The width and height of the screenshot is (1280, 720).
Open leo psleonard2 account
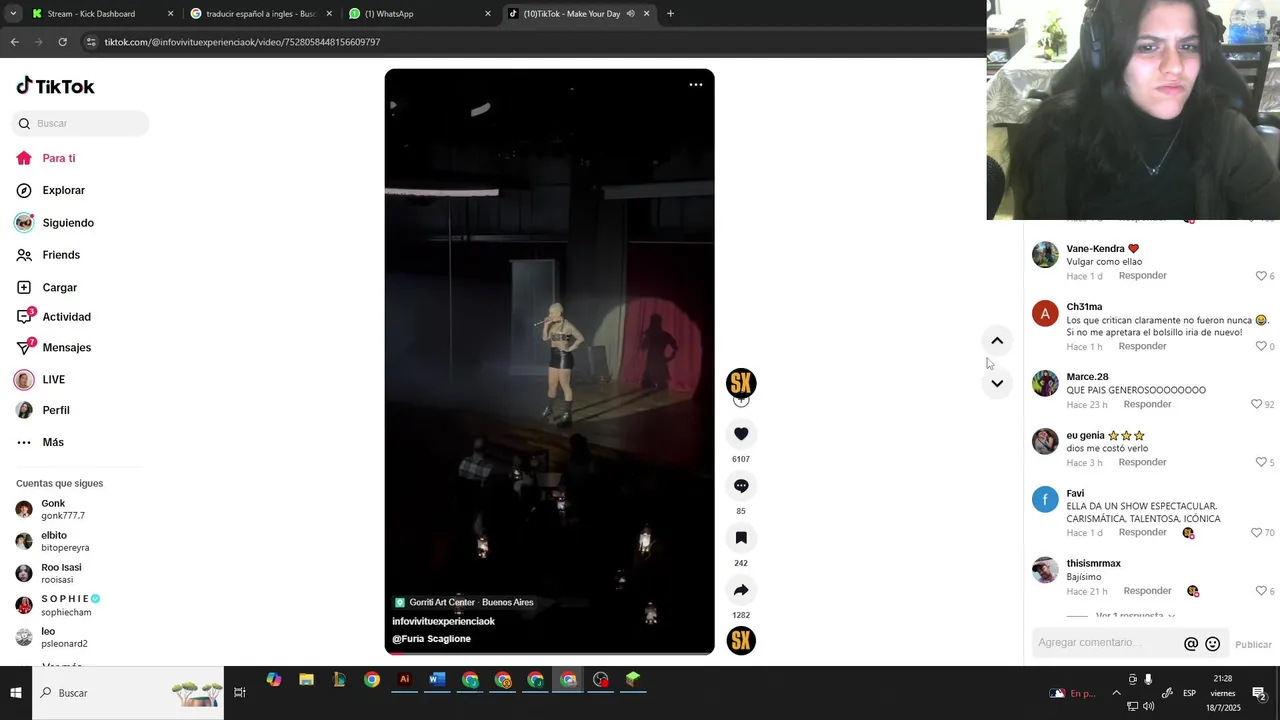click(51, 637)
